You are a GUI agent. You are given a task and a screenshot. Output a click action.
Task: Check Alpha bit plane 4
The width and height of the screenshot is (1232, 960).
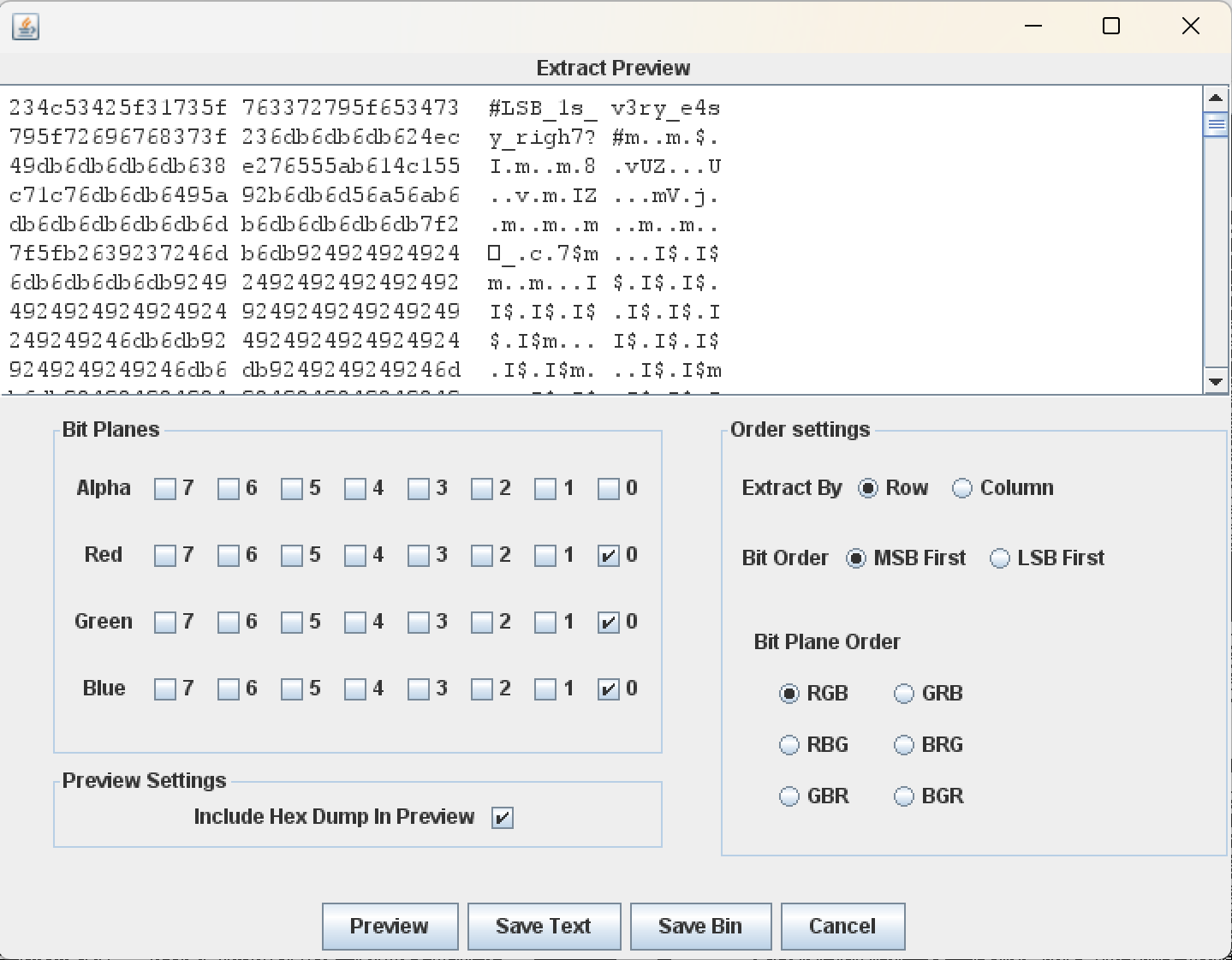click(355, 489)
